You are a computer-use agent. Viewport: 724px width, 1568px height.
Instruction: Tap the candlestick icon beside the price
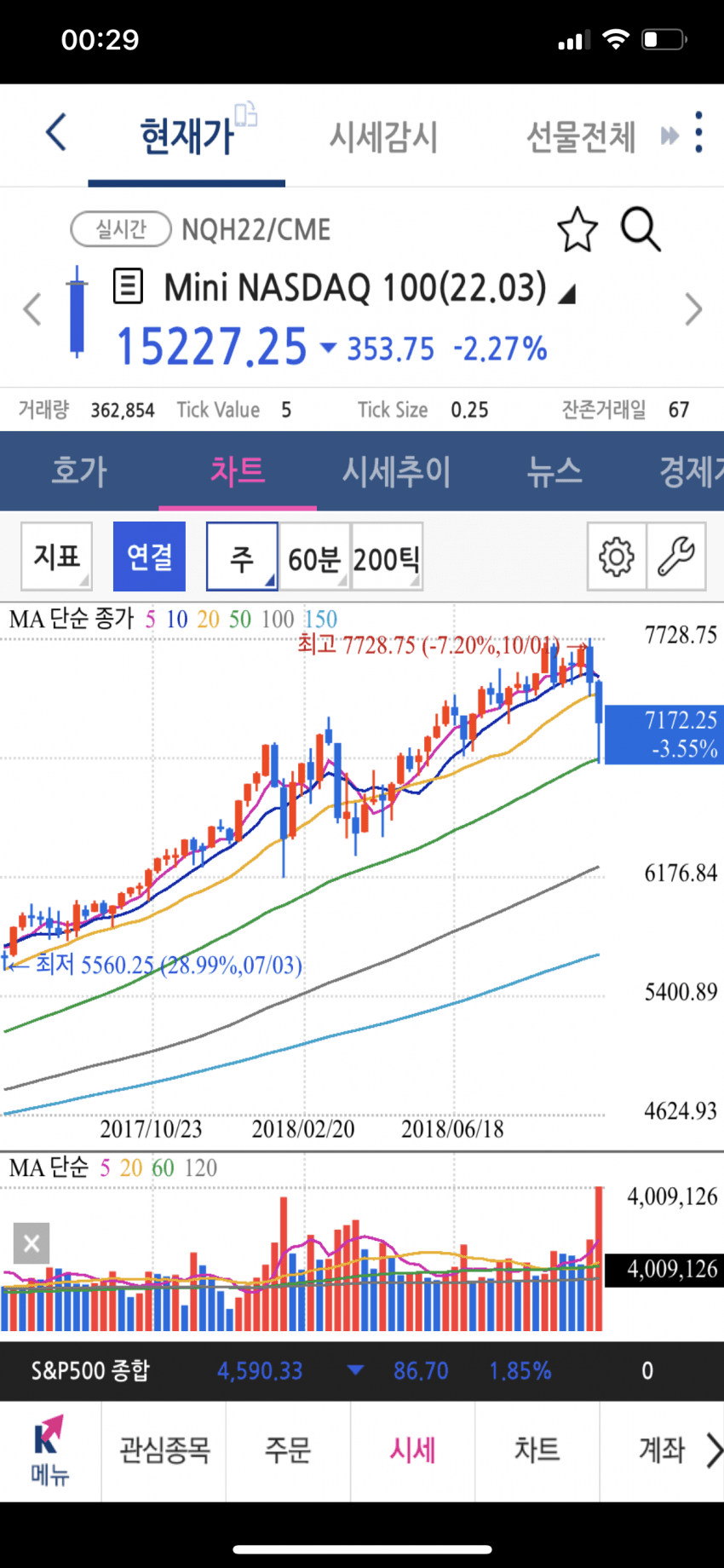(78, 311)
